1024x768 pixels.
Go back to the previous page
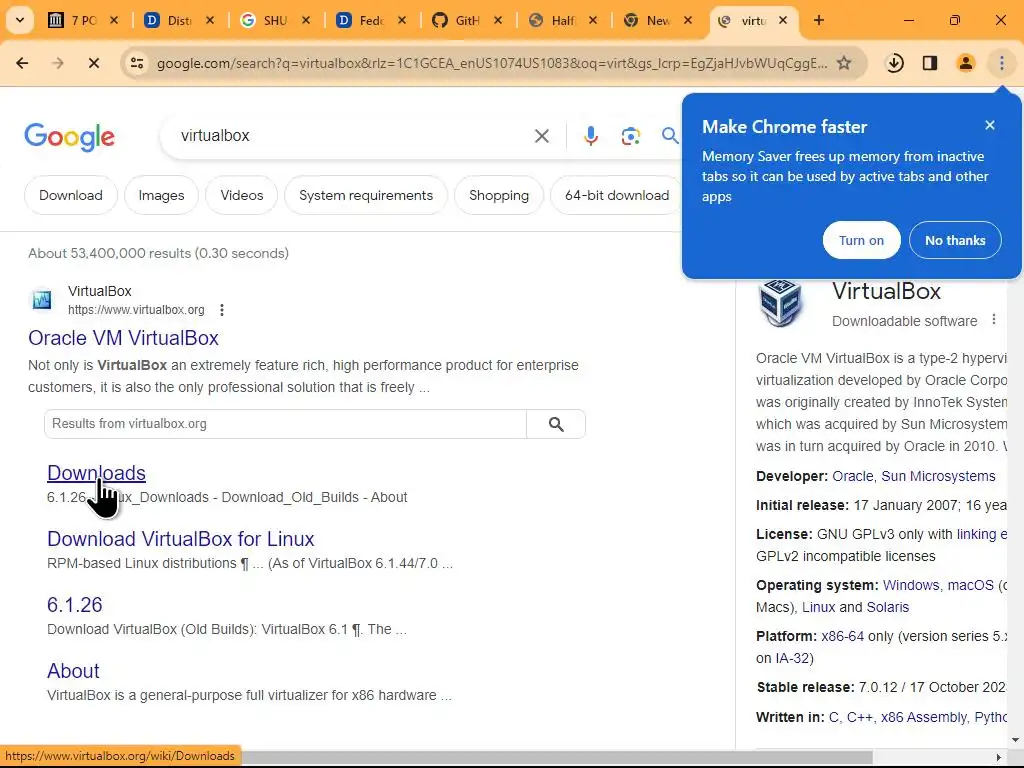22,63
